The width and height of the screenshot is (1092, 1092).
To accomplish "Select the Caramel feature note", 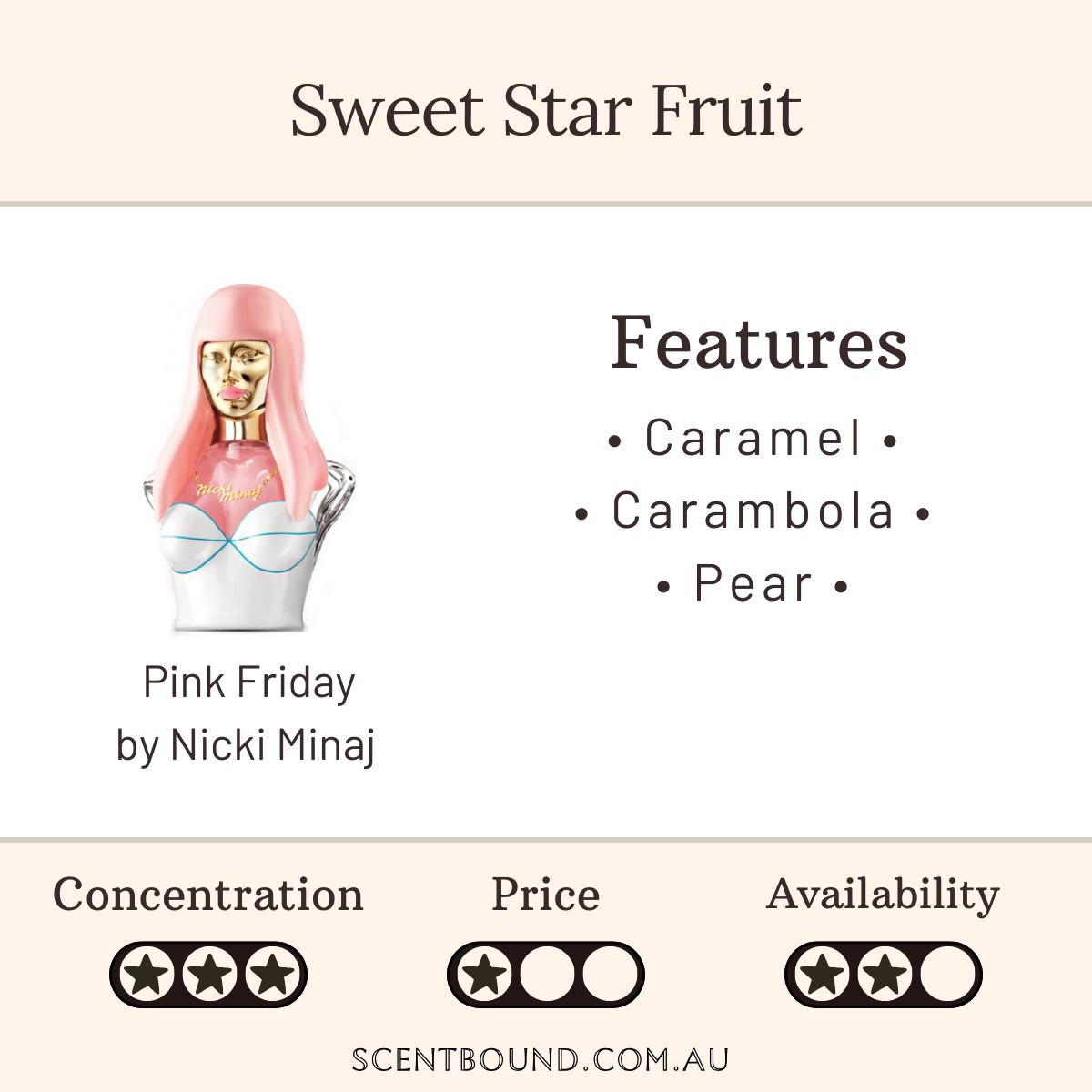I will (x=753, y=439).
